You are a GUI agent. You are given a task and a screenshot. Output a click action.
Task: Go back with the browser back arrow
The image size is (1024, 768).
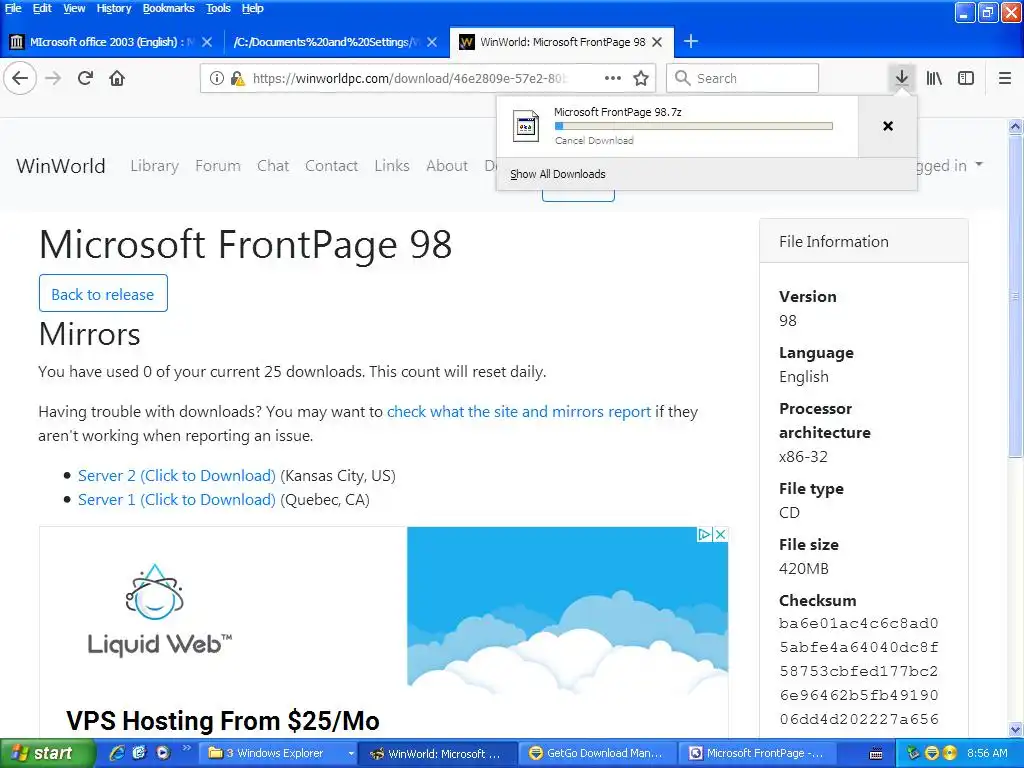coord(20,78)
